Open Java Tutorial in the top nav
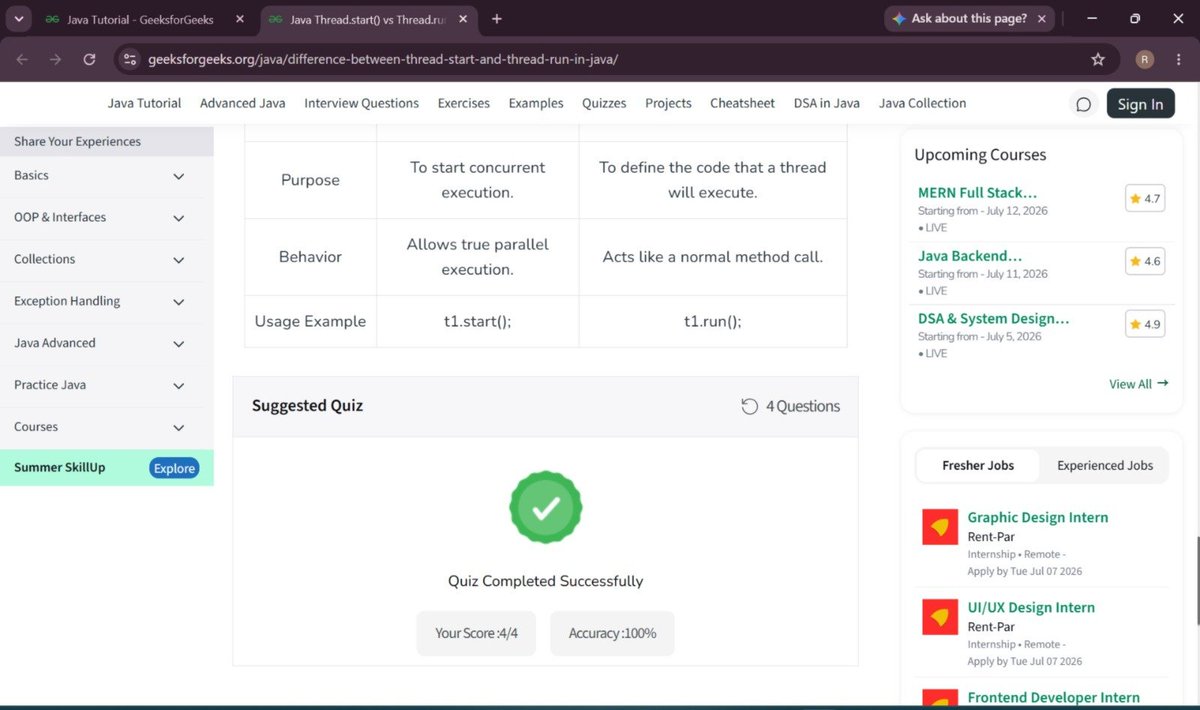1200x710 pixels. (145, 103)
